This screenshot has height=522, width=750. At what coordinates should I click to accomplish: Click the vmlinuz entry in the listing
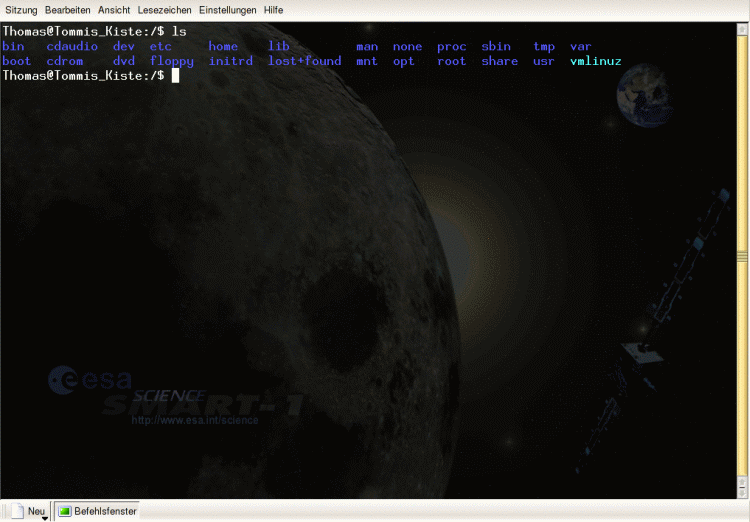[595, 61]
